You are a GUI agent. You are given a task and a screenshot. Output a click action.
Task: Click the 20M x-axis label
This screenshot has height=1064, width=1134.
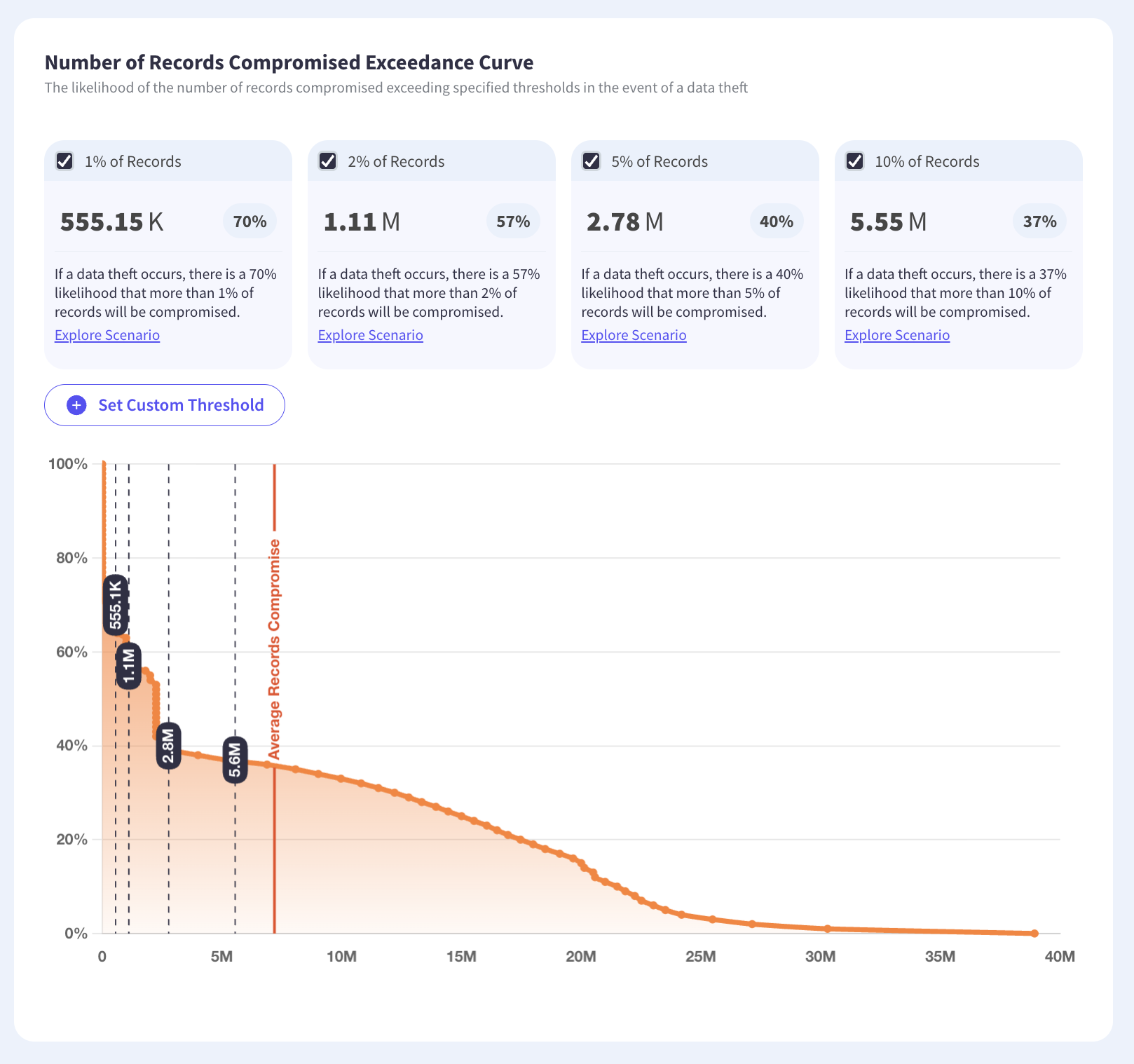(x=581, y=957)
